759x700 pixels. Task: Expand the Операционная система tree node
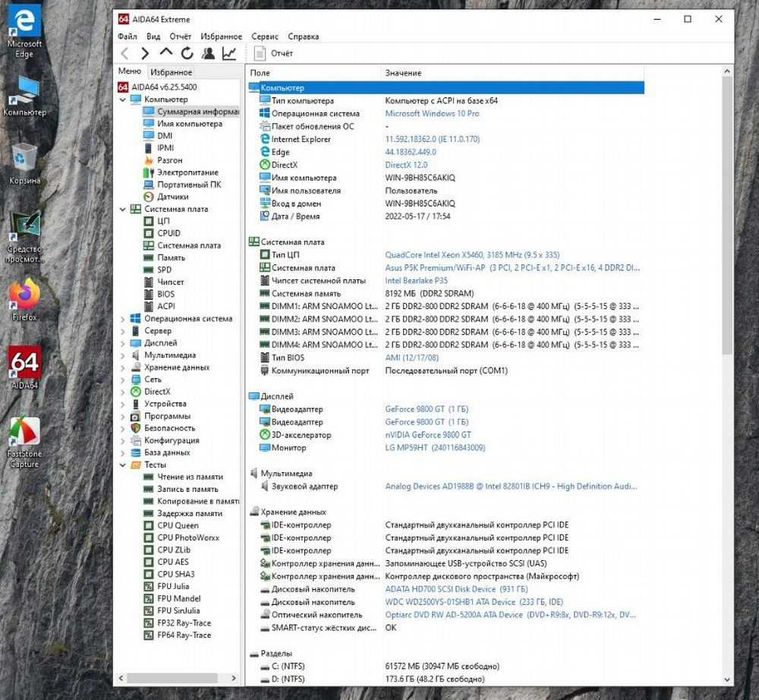pyautogui.click(x=123, y=320)
